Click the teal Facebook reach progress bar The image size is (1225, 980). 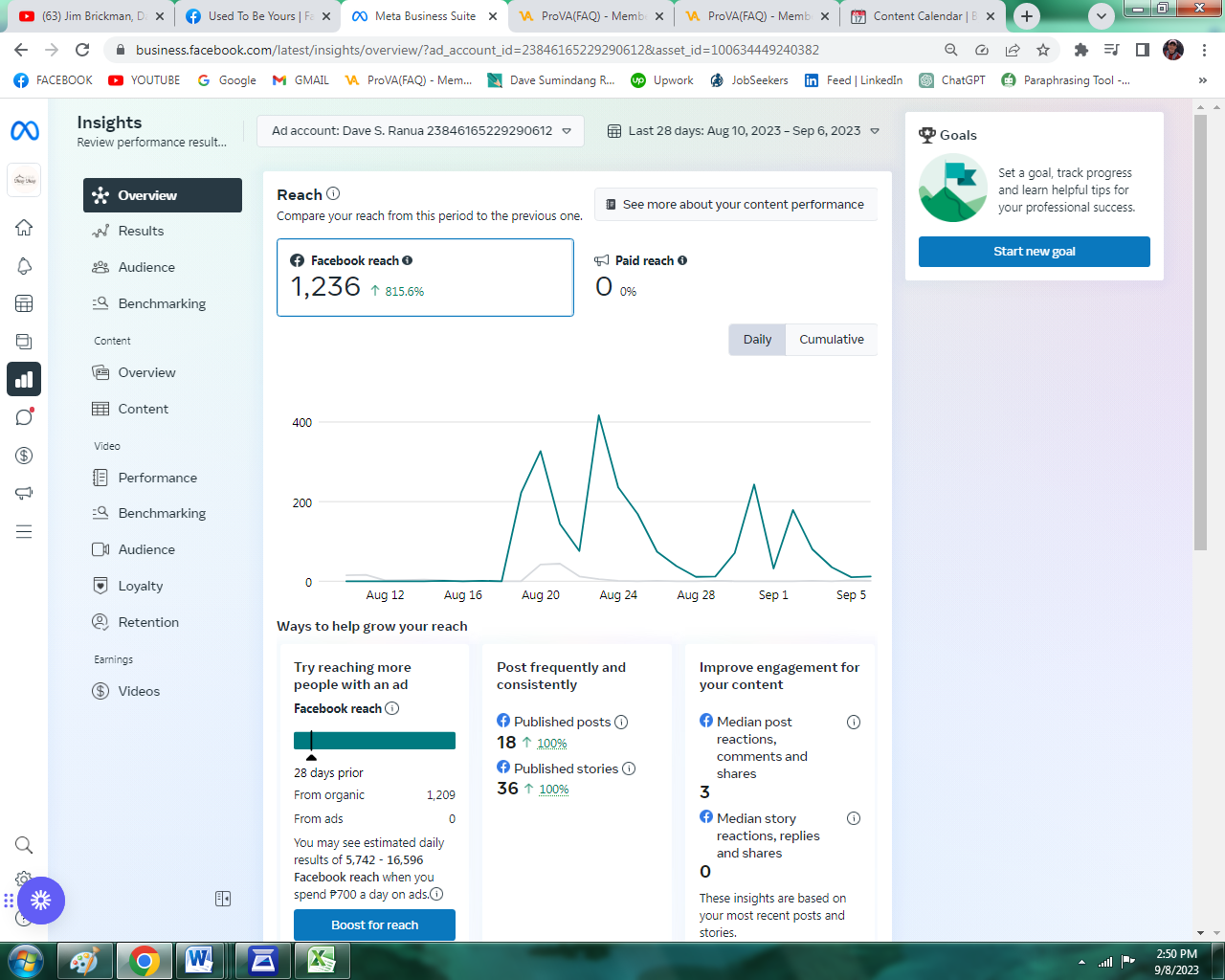click(374, 741)
